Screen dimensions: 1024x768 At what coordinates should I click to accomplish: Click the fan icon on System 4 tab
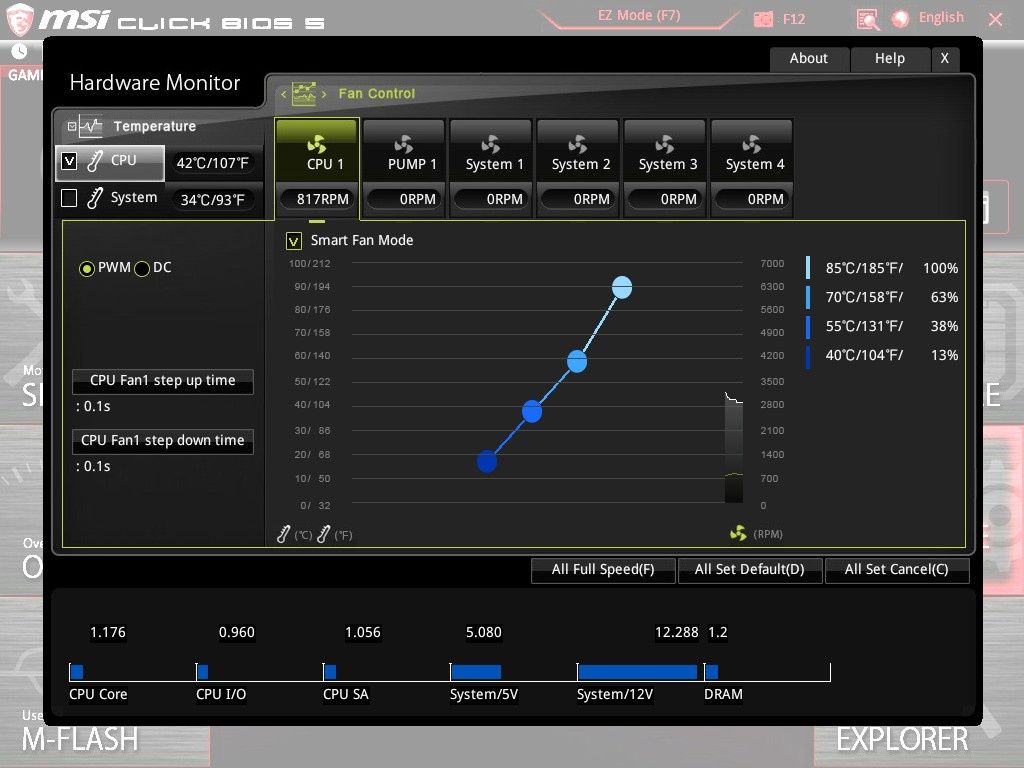click(x=751, y=144)
